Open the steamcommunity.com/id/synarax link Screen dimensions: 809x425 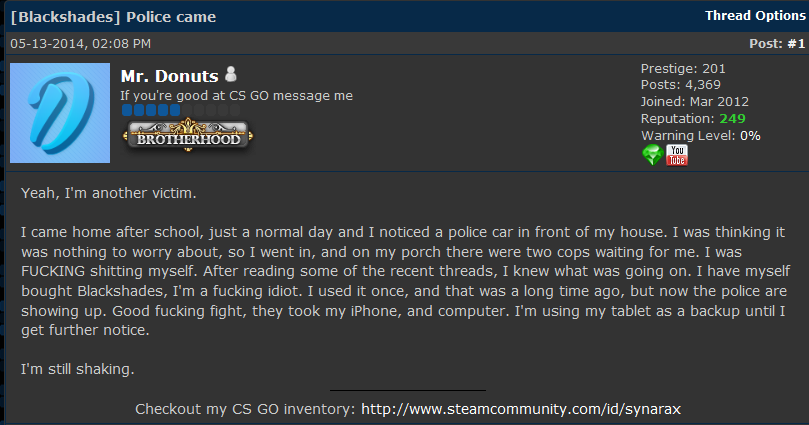coord(522,409)
